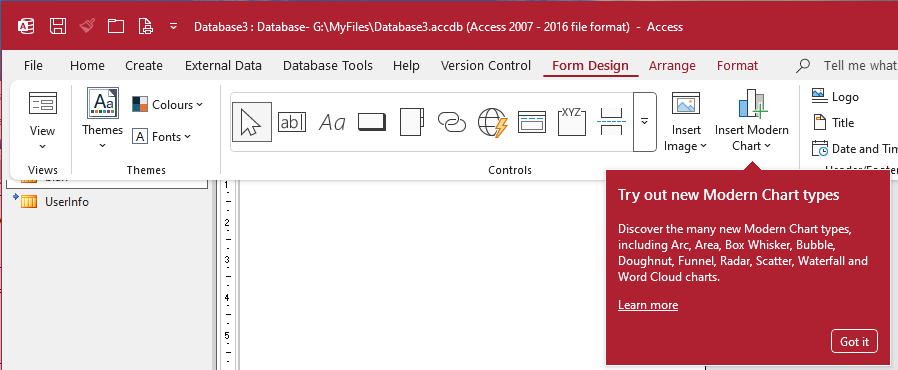Viewport: 898px width, 370px height.
Task: Open the Fonts dropdown
Action: point(162,137)
